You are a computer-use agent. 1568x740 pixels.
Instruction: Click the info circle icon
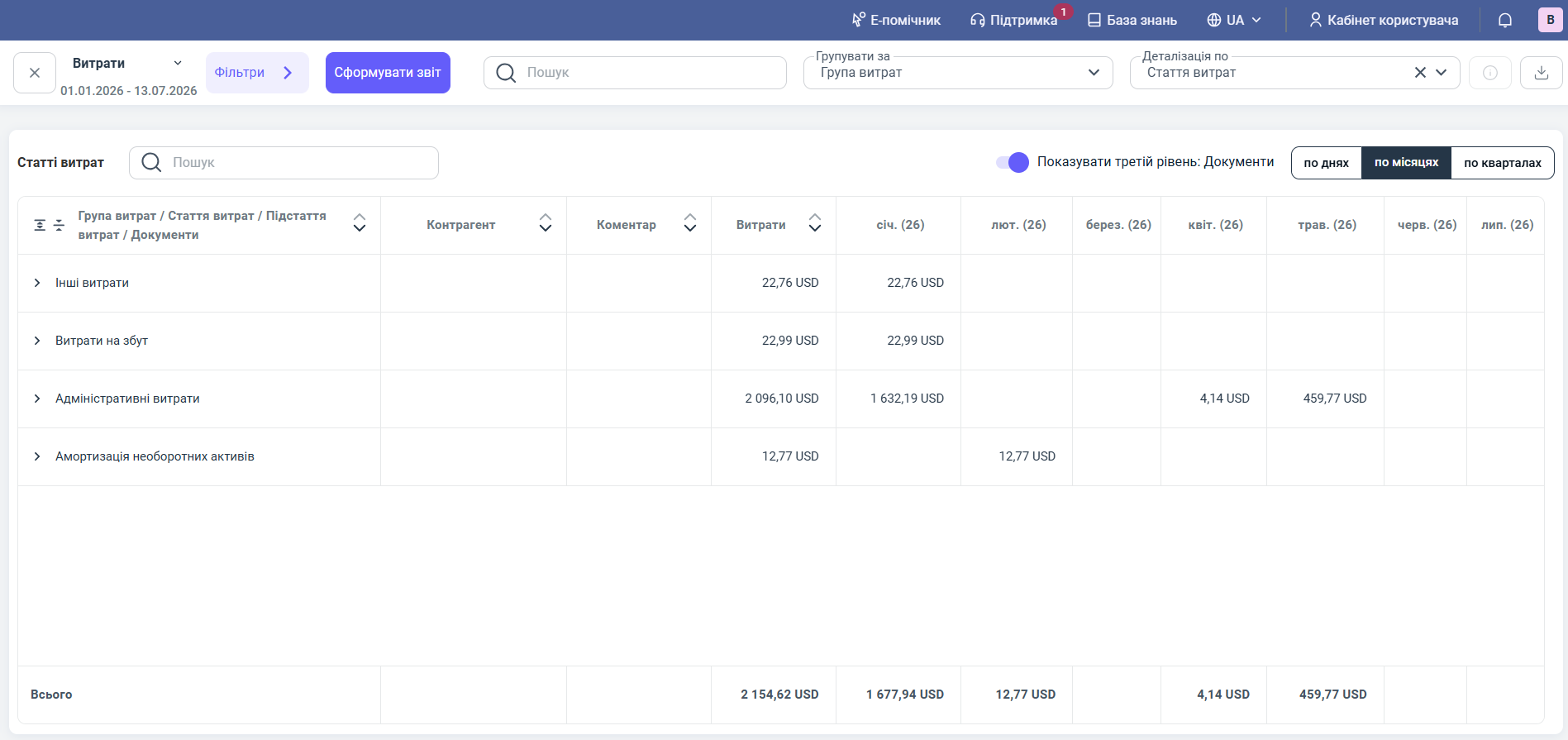1490,73
